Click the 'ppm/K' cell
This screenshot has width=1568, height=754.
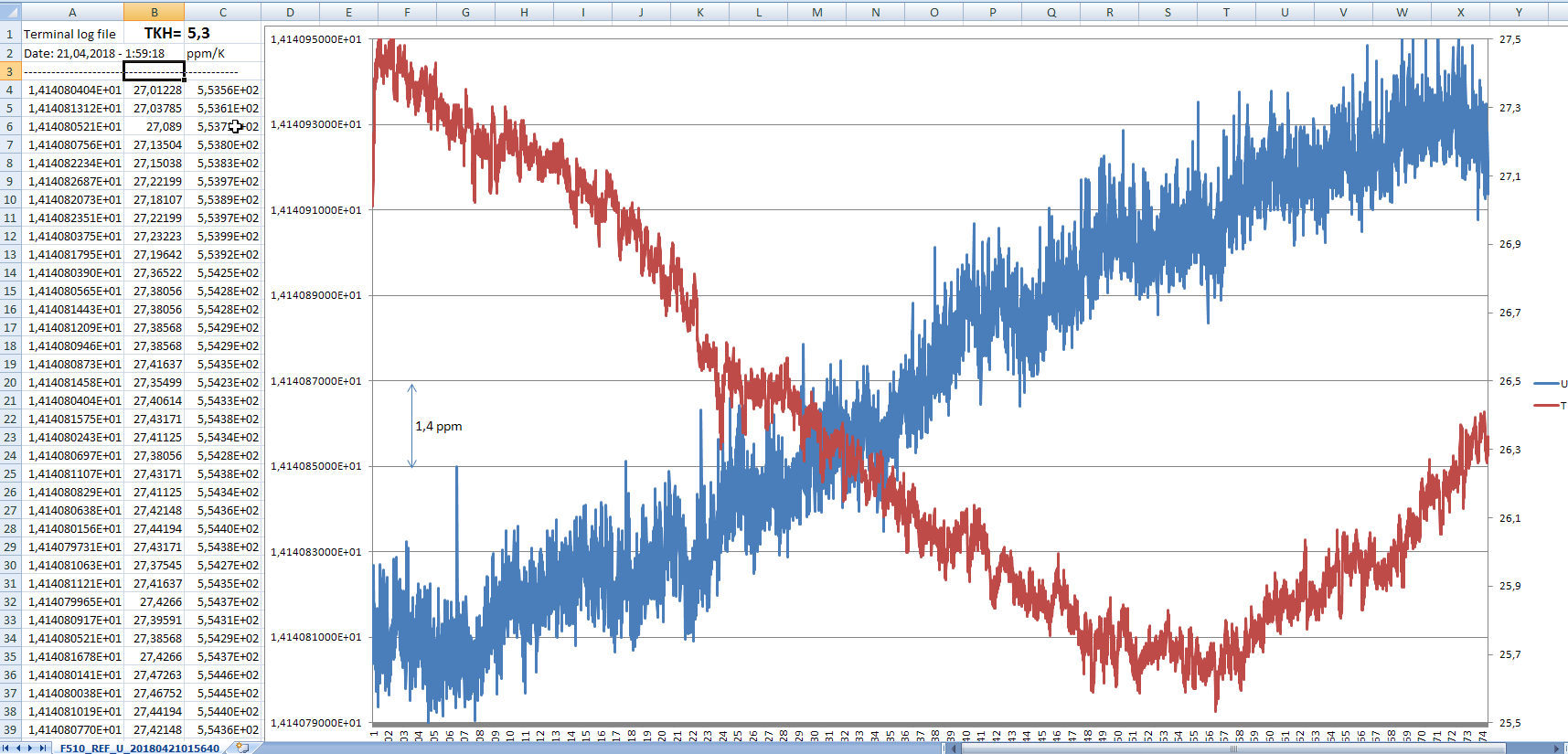223,53
